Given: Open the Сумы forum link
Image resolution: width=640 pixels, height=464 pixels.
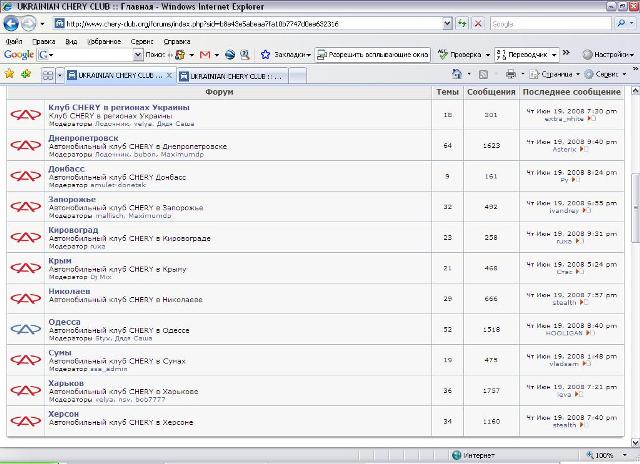Looking at the screenshot, I should (60, 352).
